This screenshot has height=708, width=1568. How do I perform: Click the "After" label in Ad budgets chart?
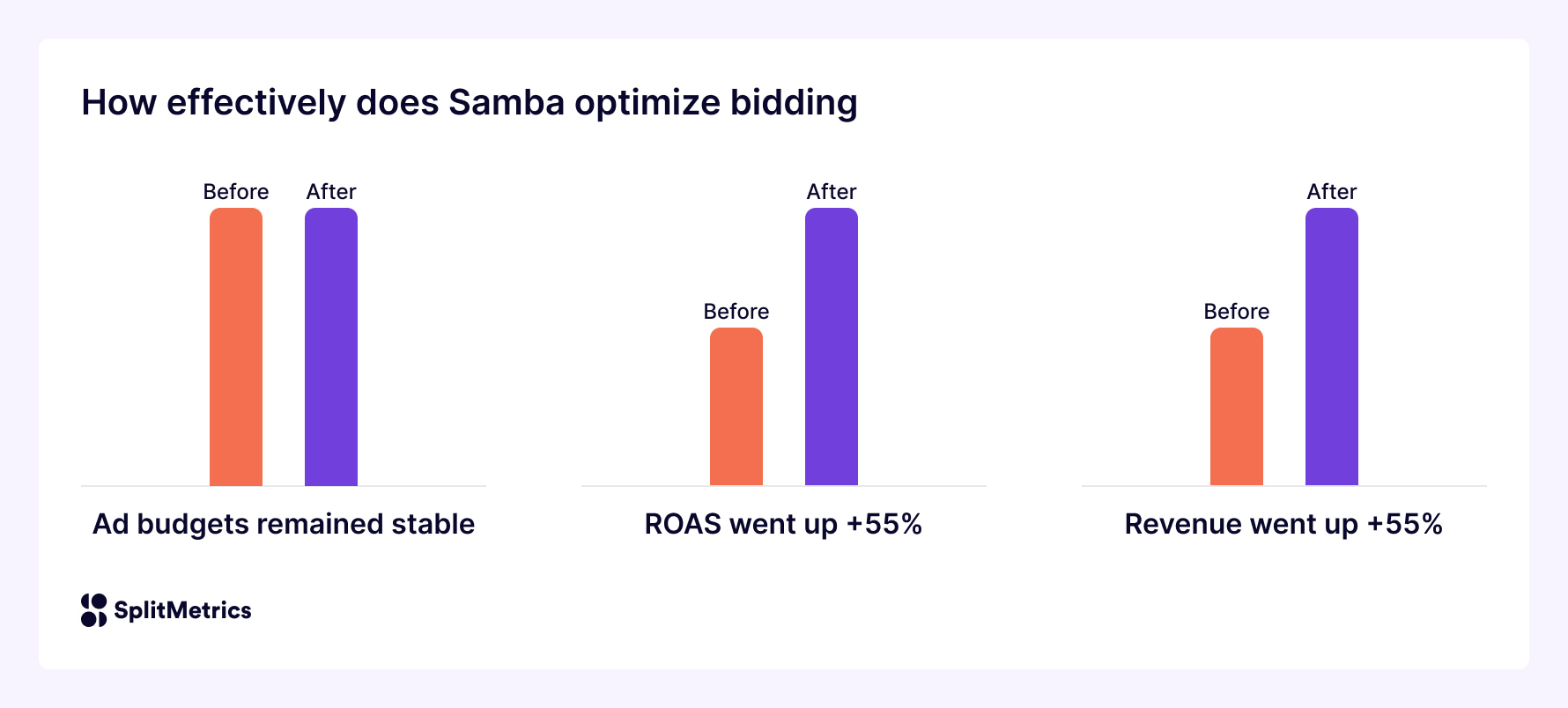(331, 192)
